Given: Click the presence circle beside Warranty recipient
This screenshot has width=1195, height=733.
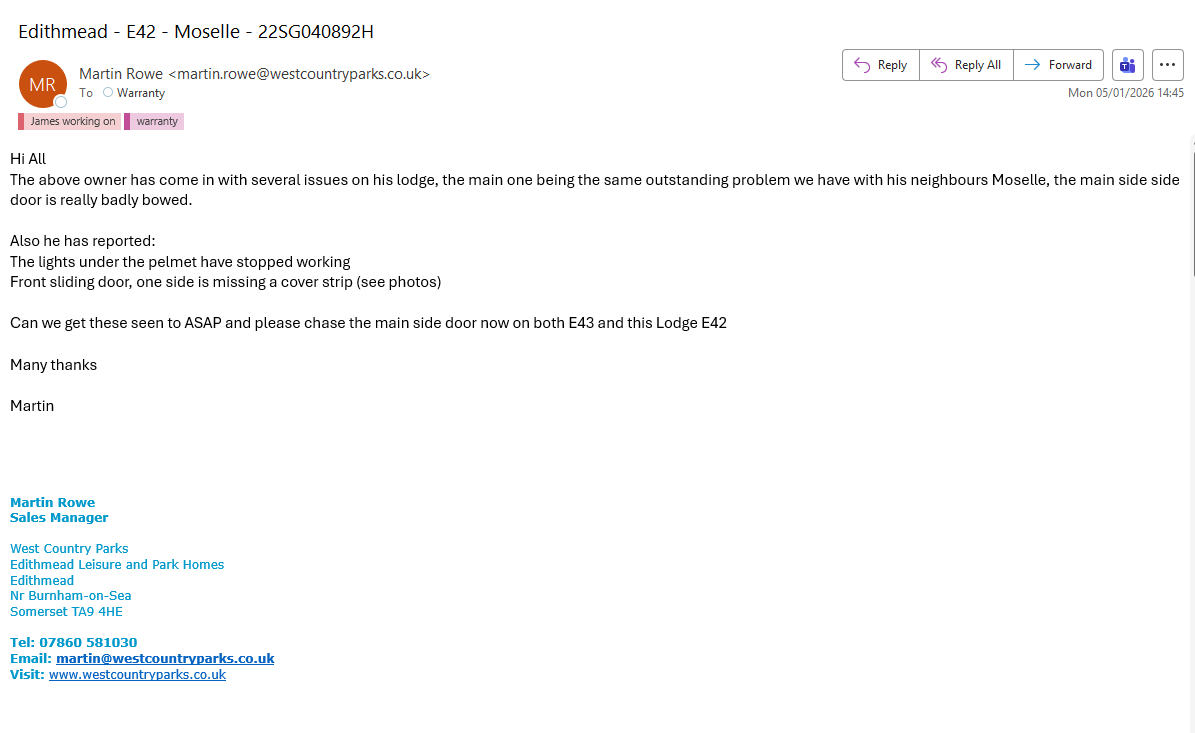Looking at the screenshot, I should 108,93.
